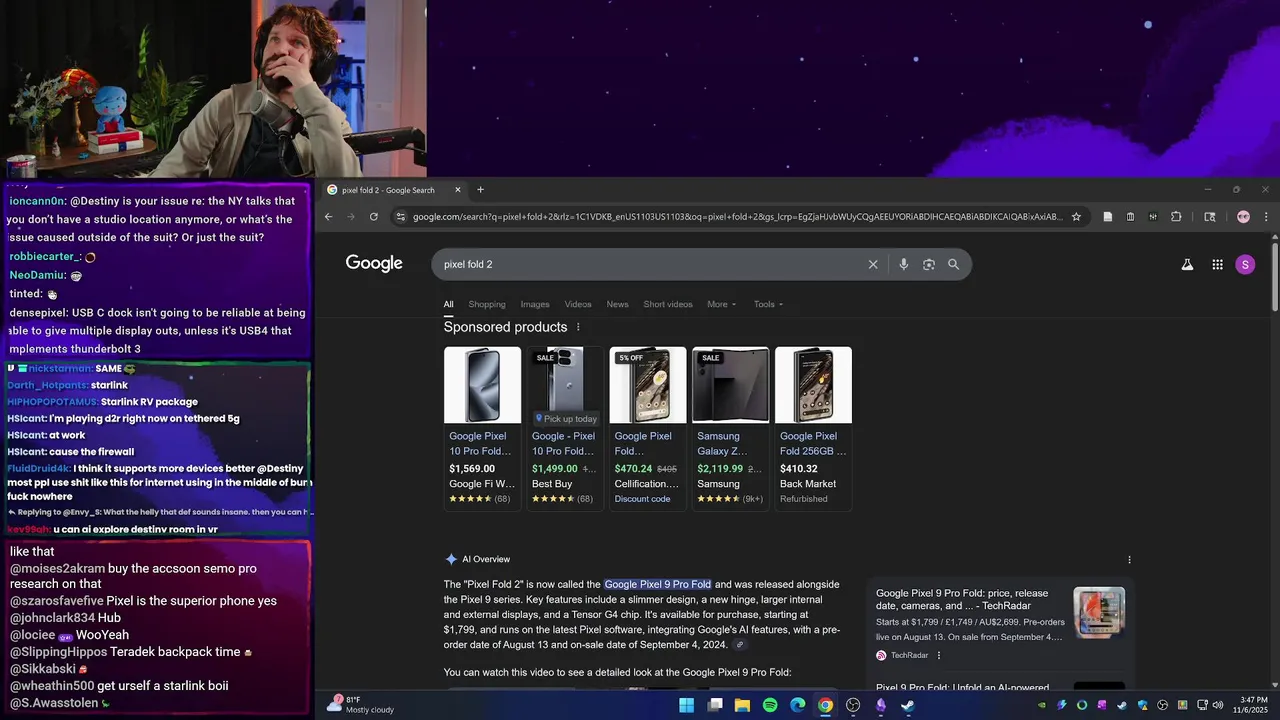Switch to the Shopping tab
1280x720 pixels.
coord(487,304)
